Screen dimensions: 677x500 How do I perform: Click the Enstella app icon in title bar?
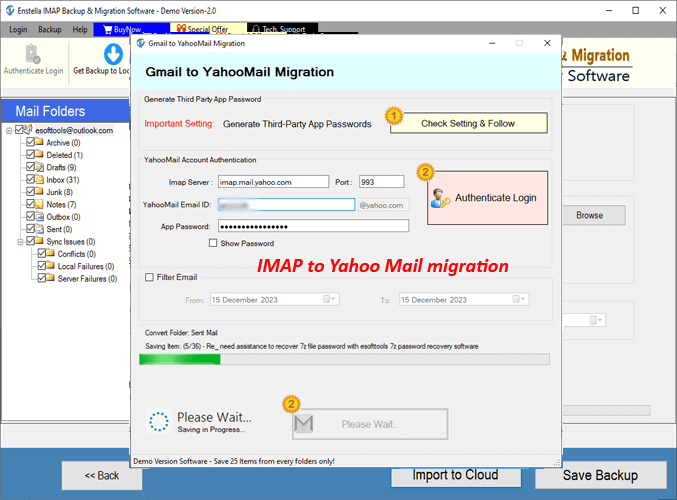pos(9,10)
